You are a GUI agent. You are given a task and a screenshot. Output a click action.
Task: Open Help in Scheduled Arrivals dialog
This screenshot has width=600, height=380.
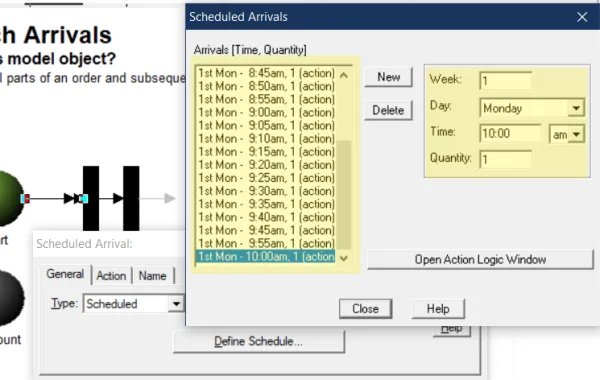click(x=438, y=308)
